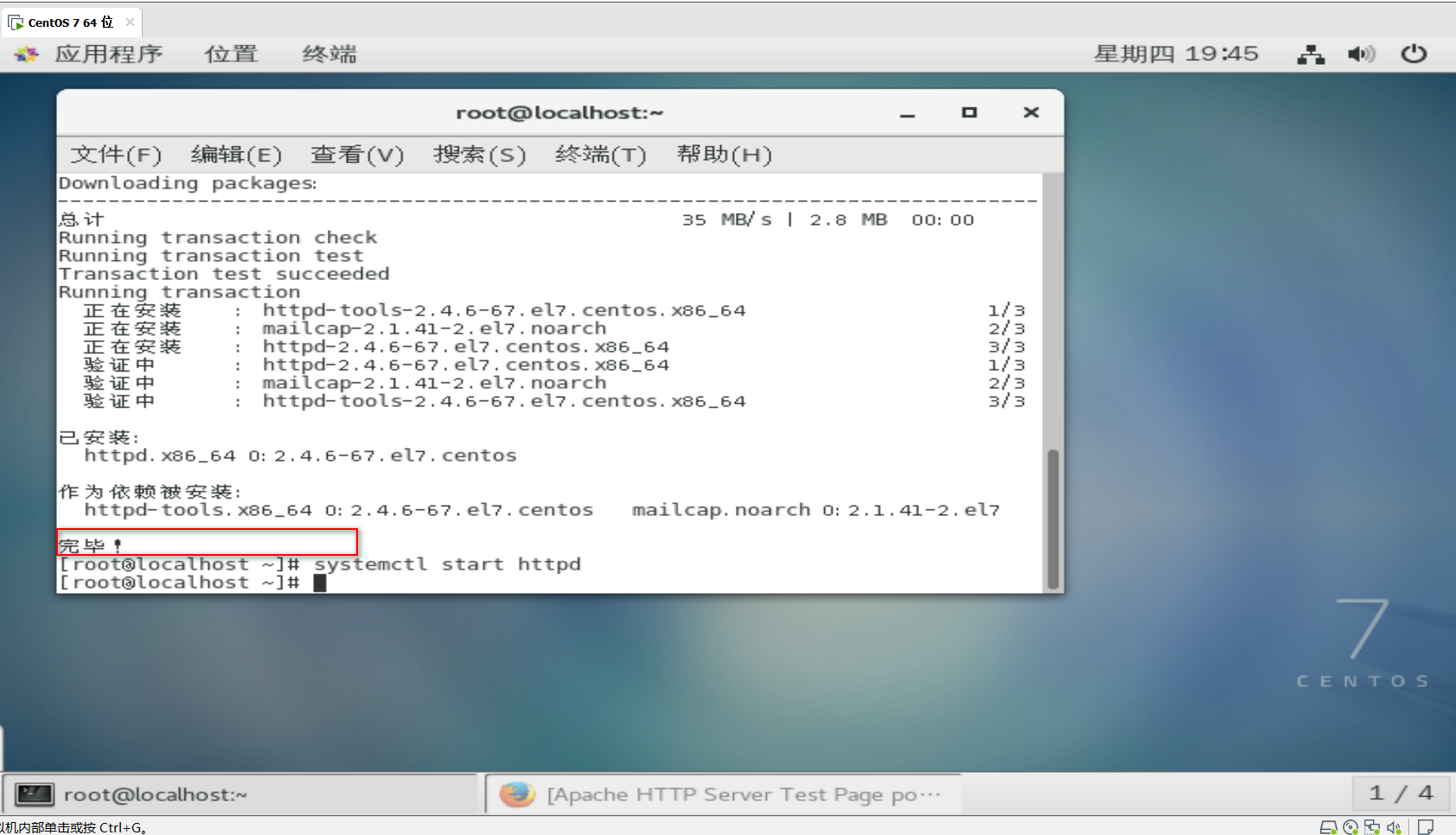Toggle the VMware notes status icon
Viewport: 1456px width, 835px height.
[x=1426, y=827]
